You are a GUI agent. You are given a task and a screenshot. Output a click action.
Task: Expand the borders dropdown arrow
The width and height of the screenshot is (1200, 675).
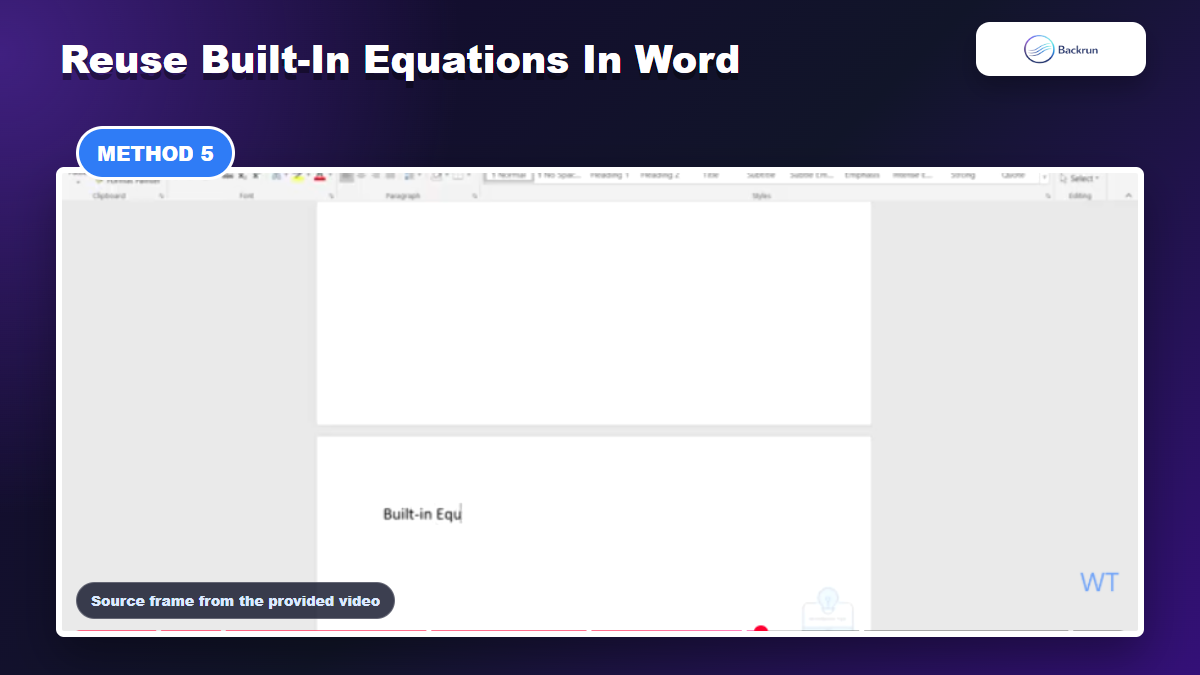click(469, 176)
